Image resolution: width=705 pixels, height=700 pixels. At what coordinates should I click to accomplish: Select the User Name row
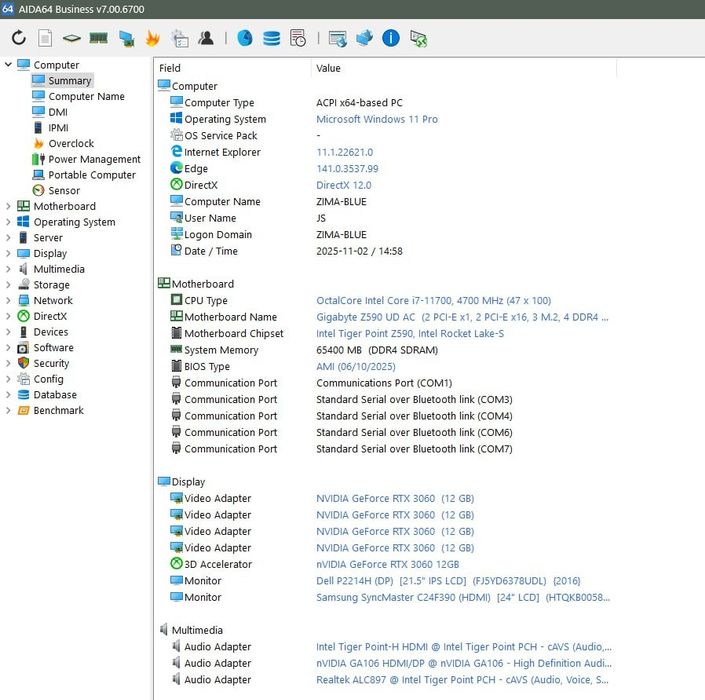tap(387, 218)
